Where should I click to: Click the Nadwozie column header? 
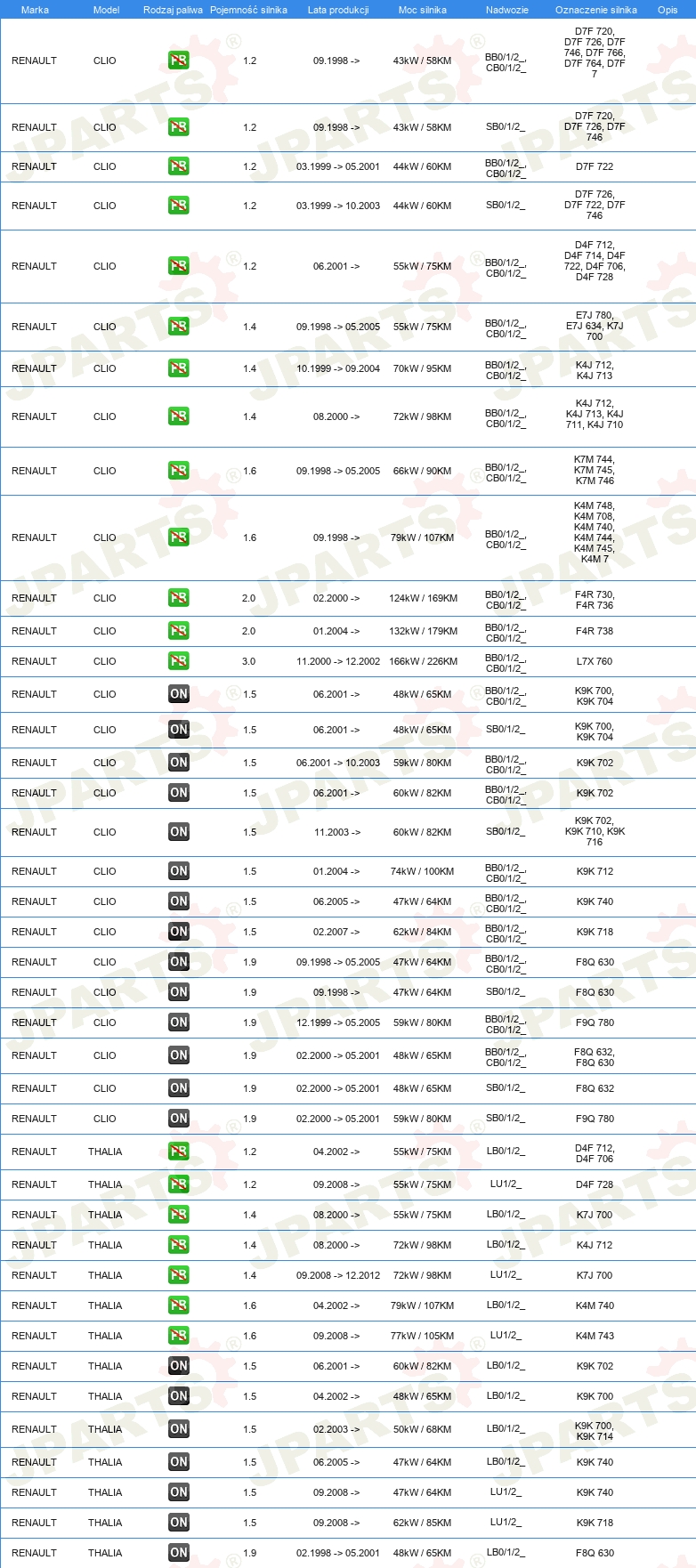click(507, 10)
